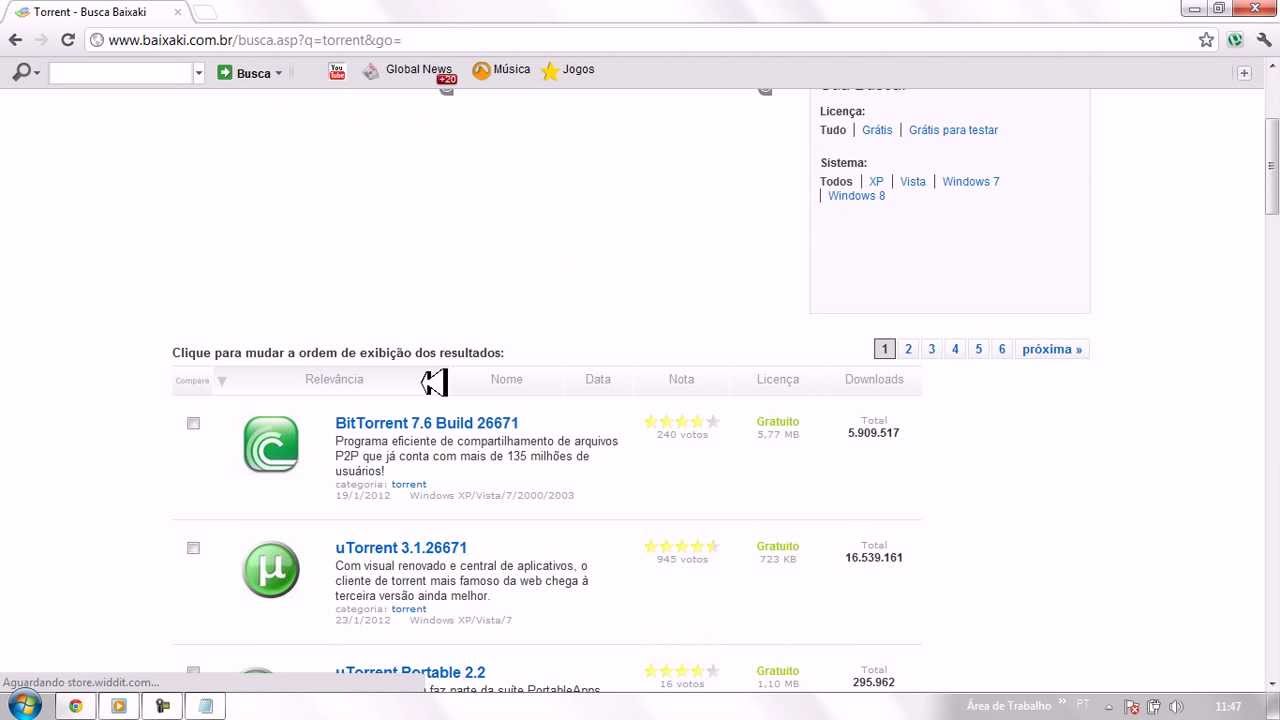Click the próxima » next page link
The height and width of the screenshot is (720, 1280).
coord(1052,349)
